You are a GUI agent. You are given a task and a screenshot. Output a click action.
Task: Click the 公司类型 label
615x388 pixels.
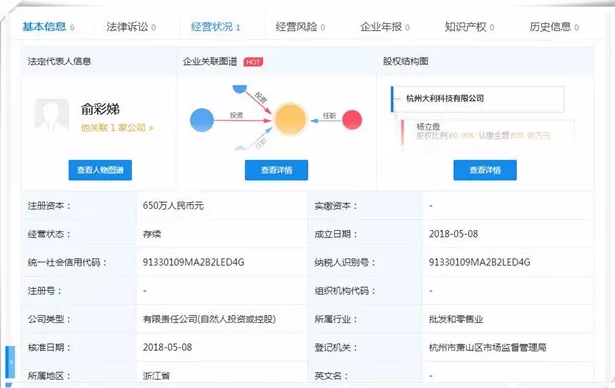49,319
